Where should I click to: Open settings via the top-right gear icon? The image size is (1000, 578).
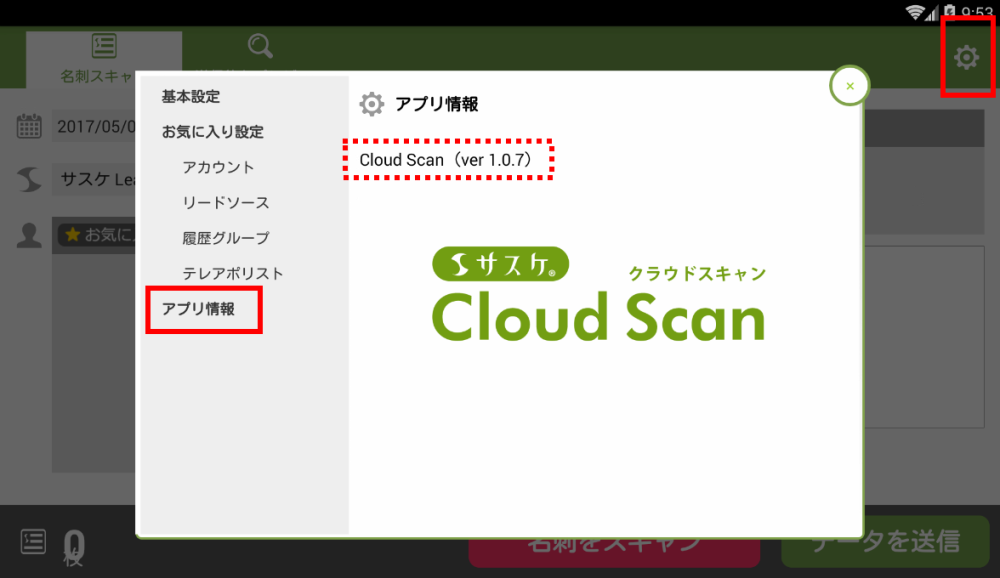point(965,58)
